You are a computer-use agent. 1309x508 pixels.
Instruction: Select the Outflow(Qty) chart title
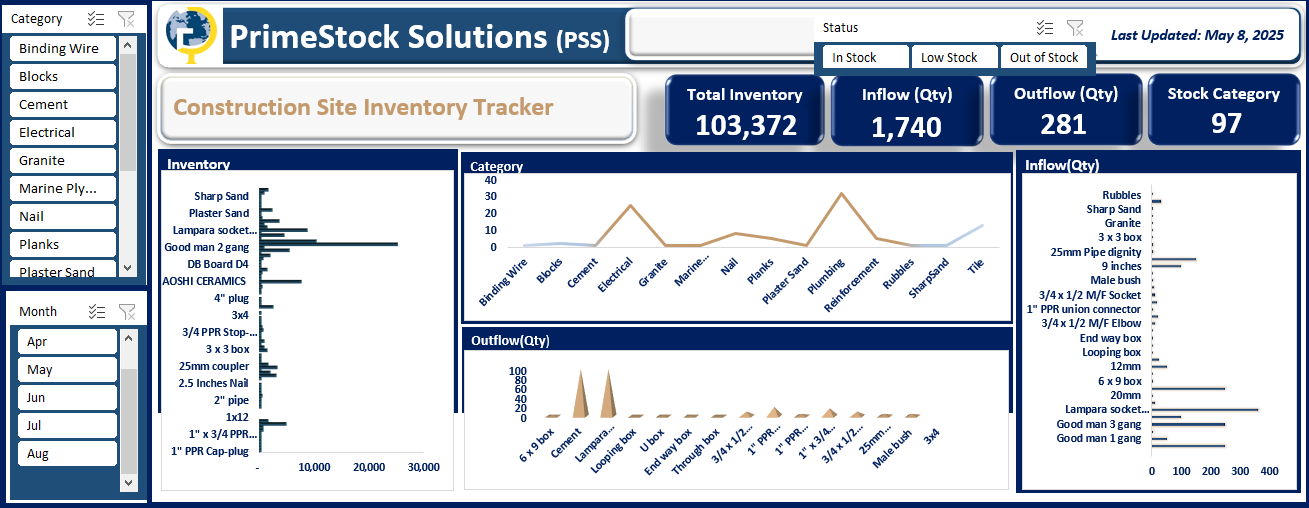tap(510, 340)
